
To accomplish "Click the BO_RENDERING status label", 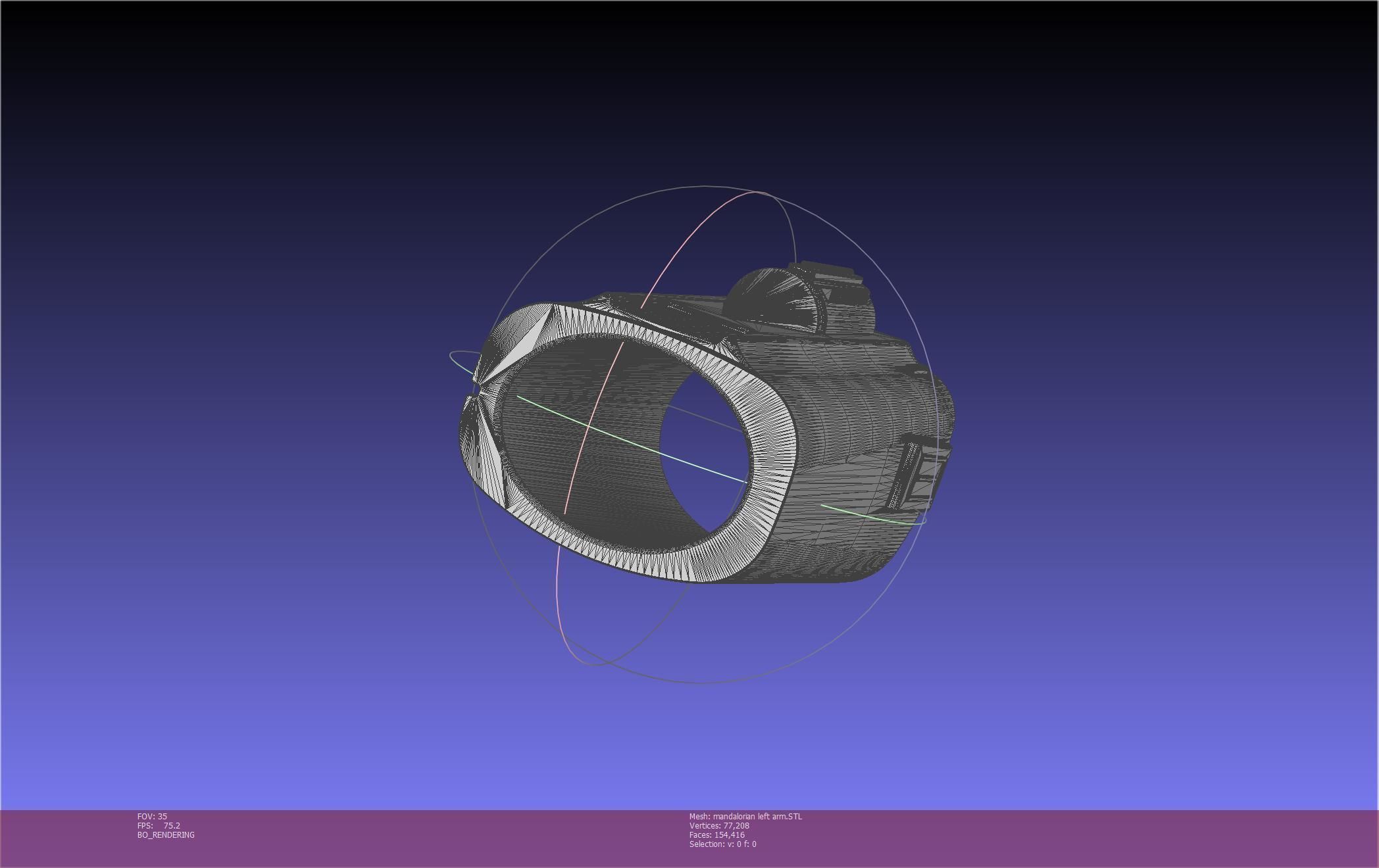I will click(166, 834).
